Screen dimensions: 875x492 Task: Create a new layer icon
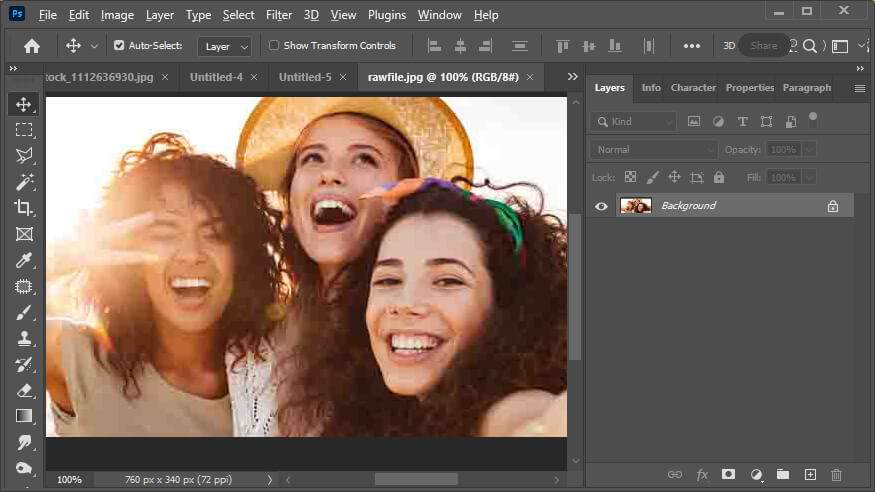tap(810, 475)
